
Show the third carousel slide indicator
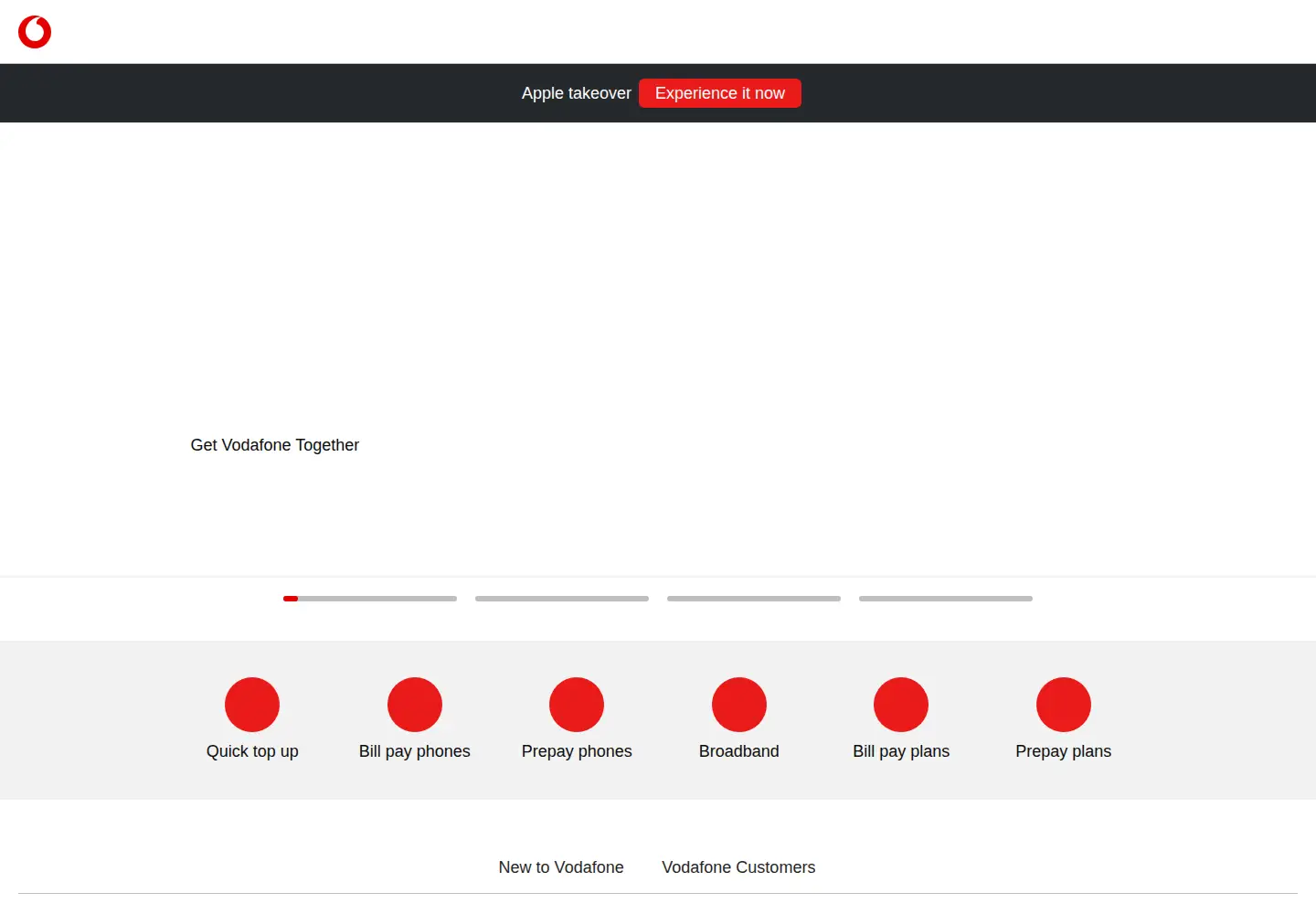coord(754,599)
